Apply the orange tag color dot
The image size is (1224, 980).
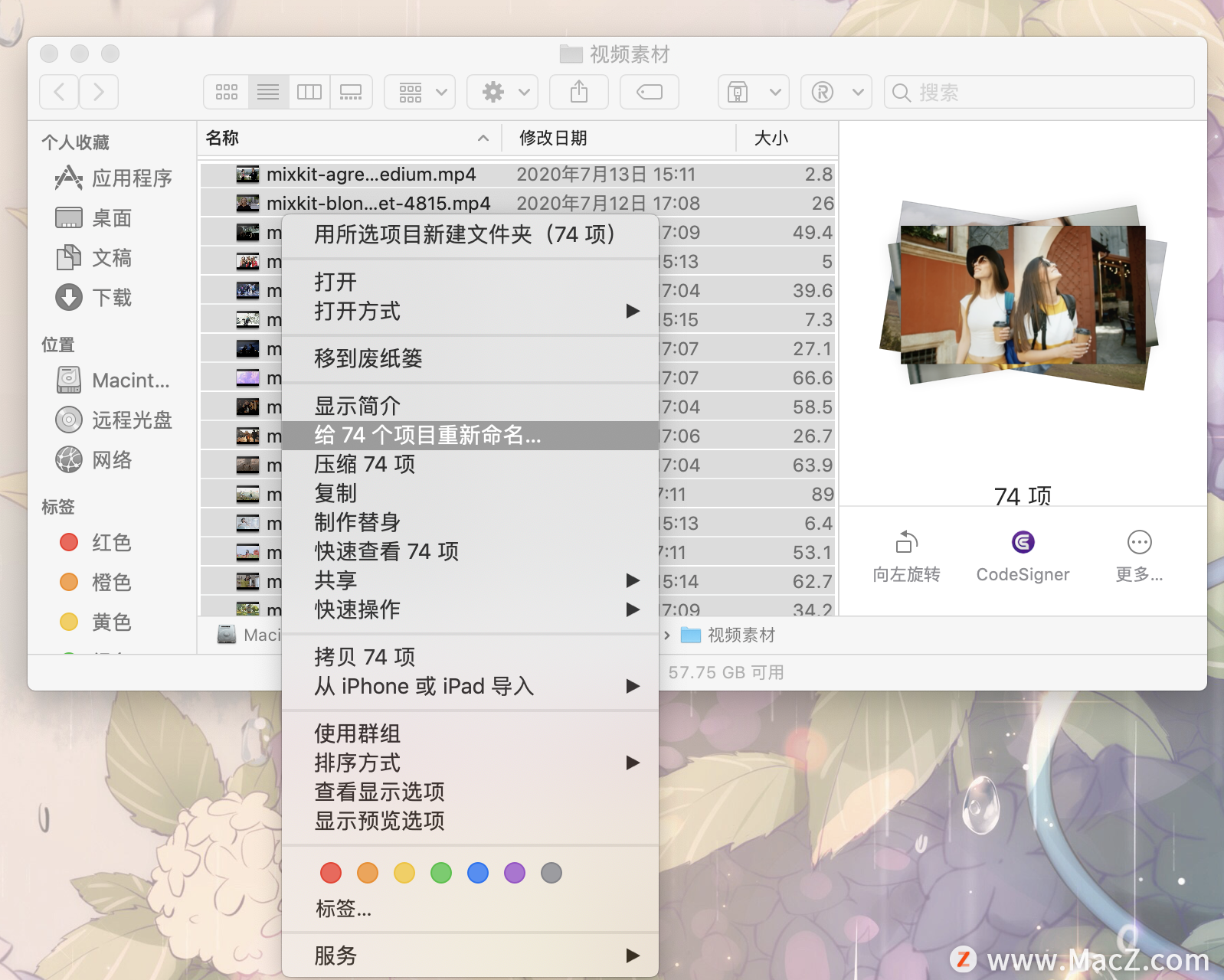(368, 873)
